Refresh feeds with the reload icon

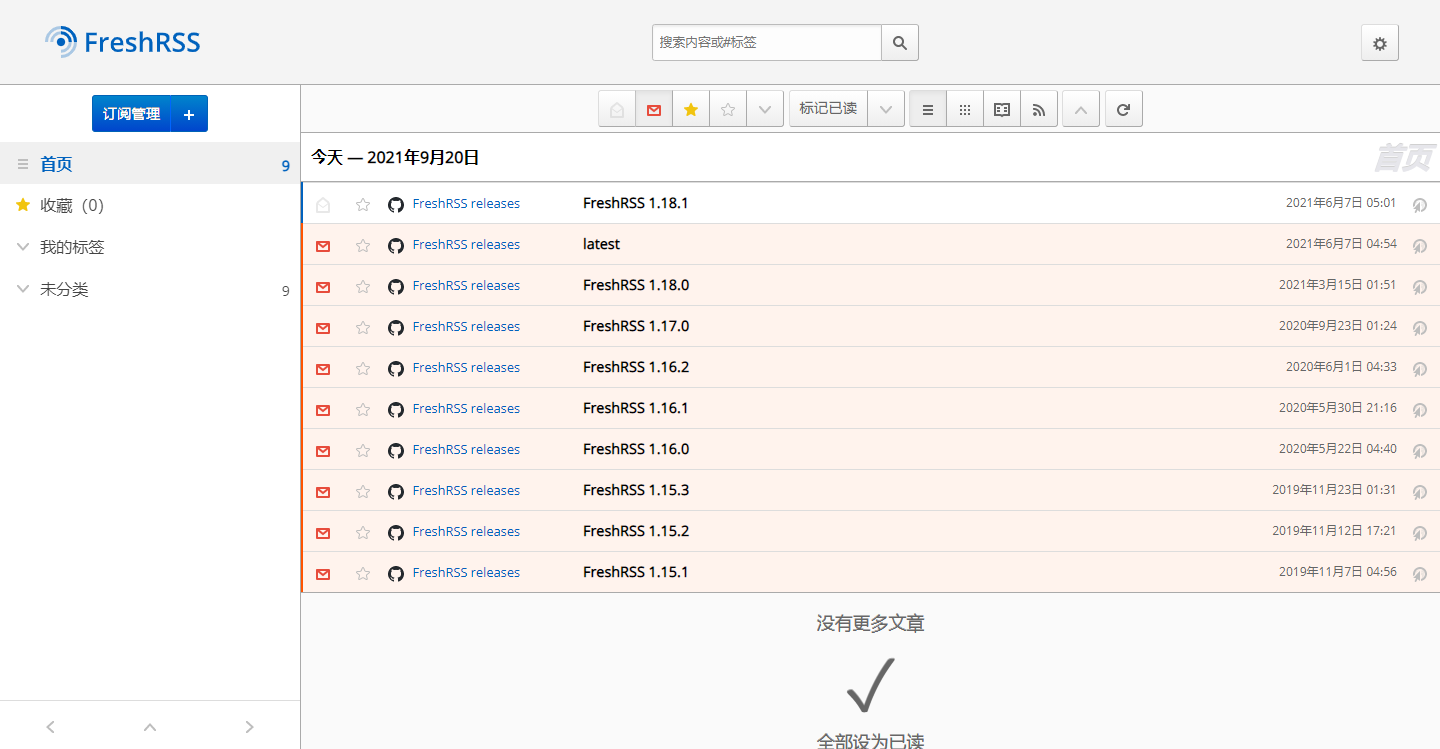point(1123,109)
